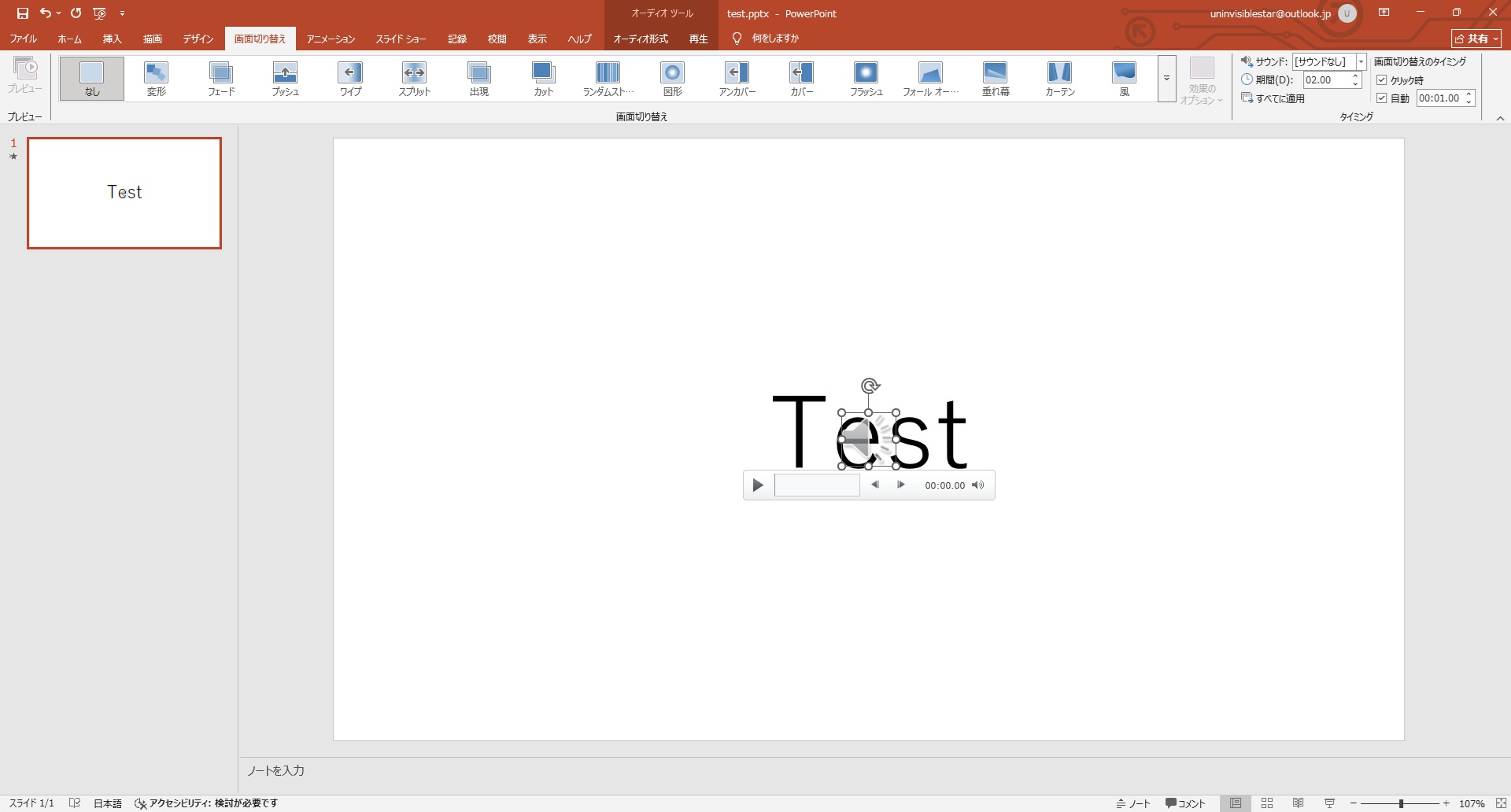Click the audio volume speaker icon
Screen dimensions: 1511x812
pyautogui.click(x=977, y=485)
